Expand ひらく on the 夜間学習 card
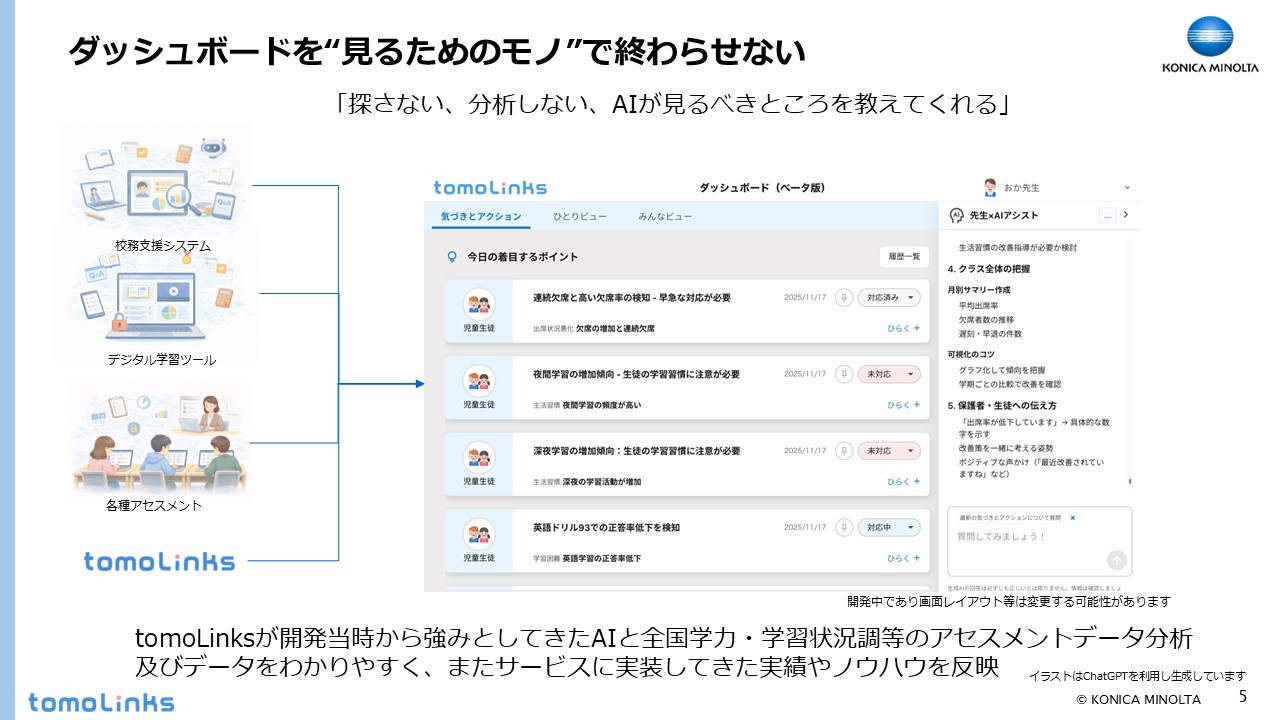The image size is (1280, 720). tap(903, 405)
